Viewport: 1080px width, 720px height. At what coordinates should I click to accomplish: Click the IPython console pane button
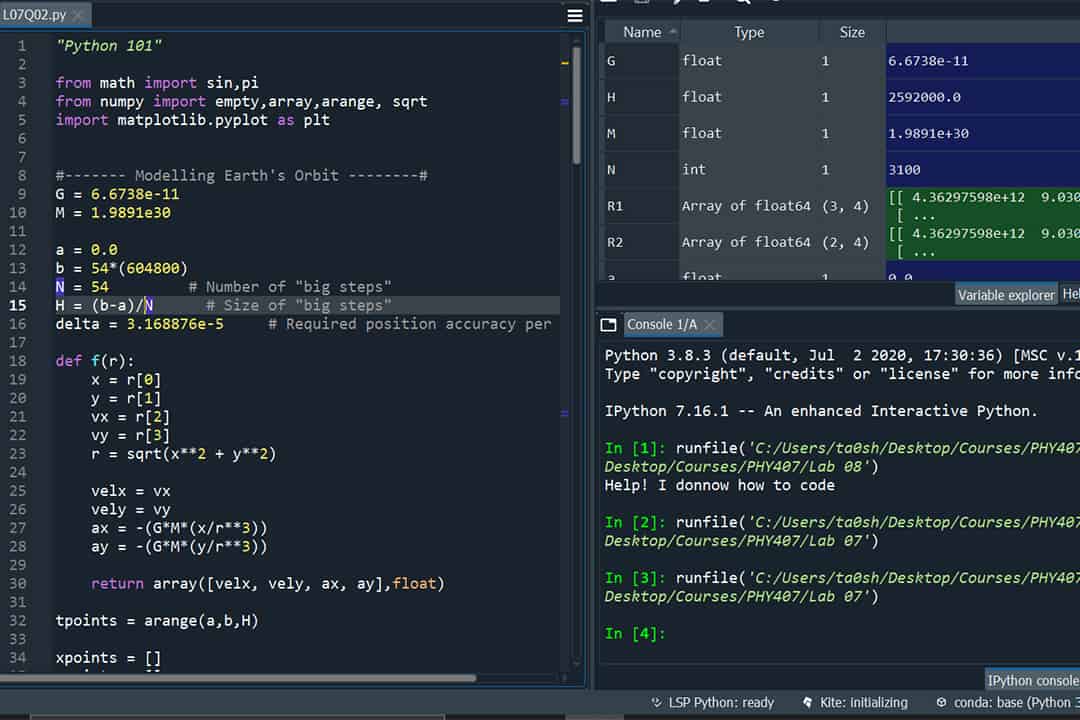coord(1032,680)
